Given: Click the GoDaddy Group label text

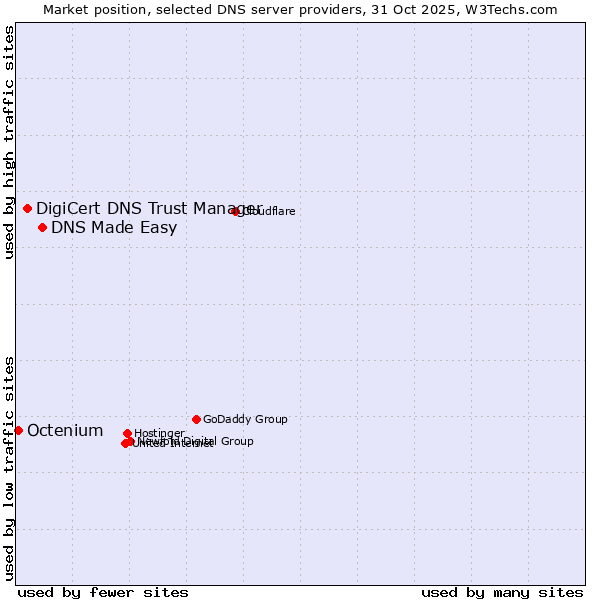Looking at the screenshot, I should tap(245, 419).
